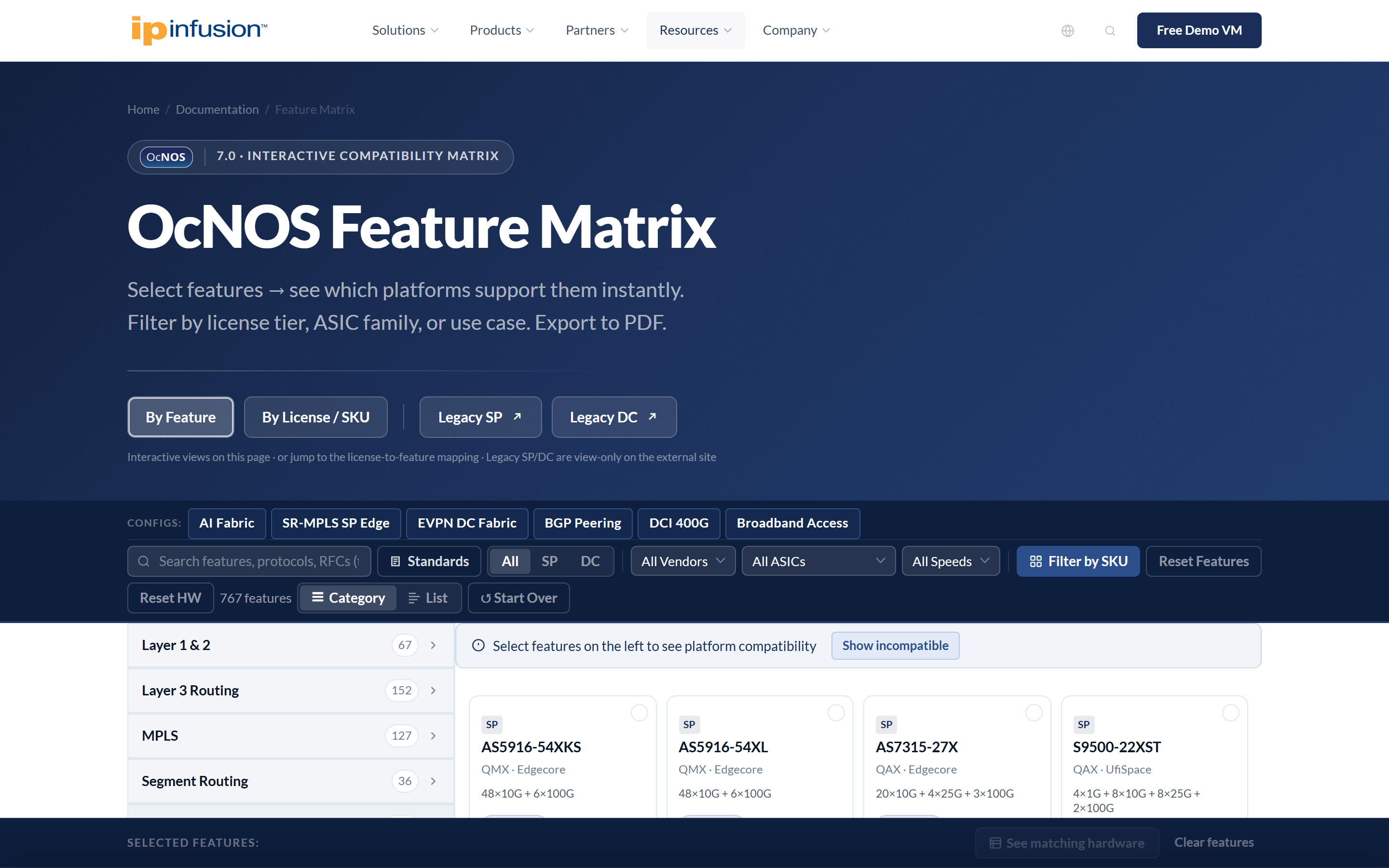Click the Category view lines icon

click(x=317, y=597)
